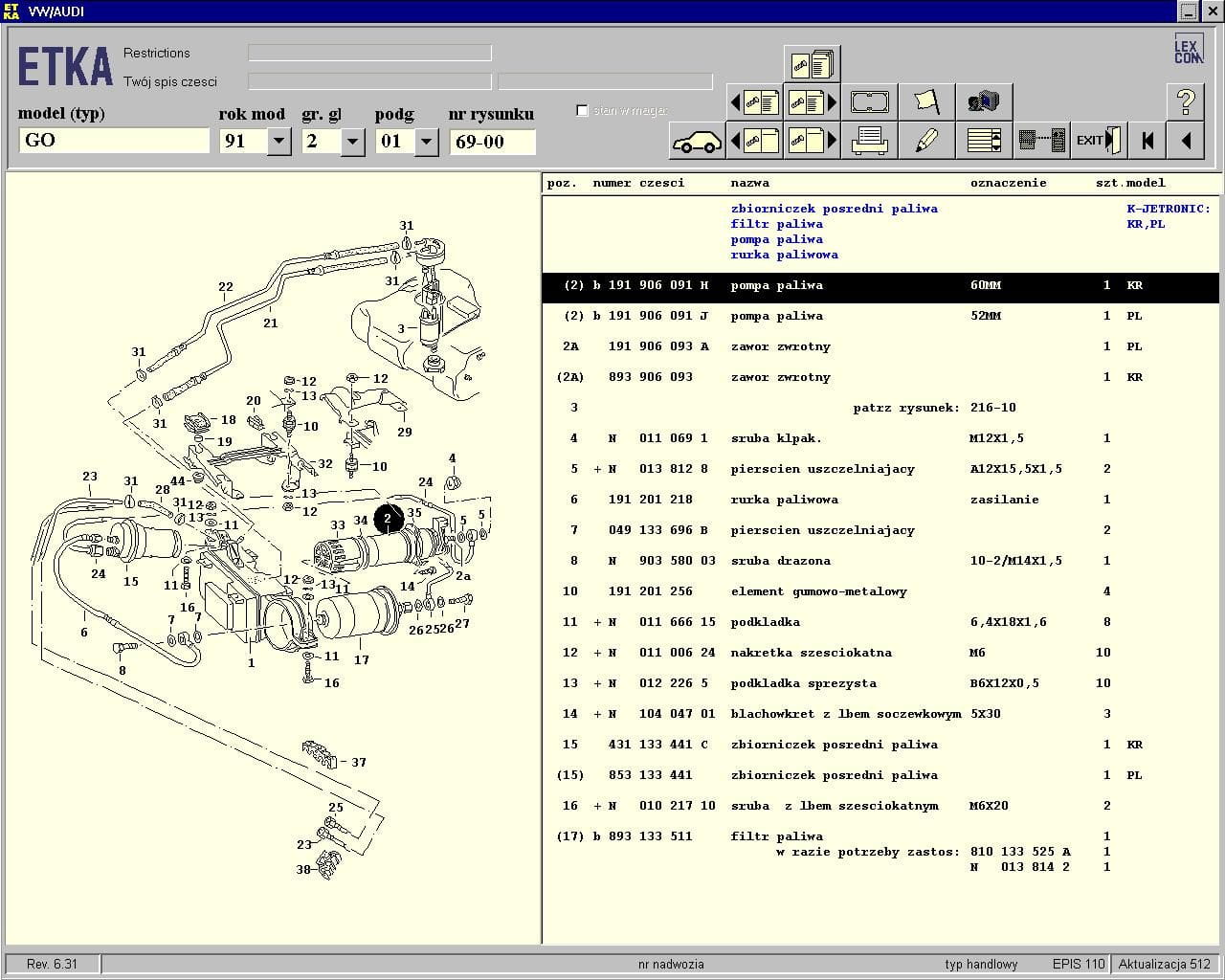This screenshot has height=980, width=1225.
Task: Click the 'oznaczenie' column header
Action: click(x=1008, y=183)
